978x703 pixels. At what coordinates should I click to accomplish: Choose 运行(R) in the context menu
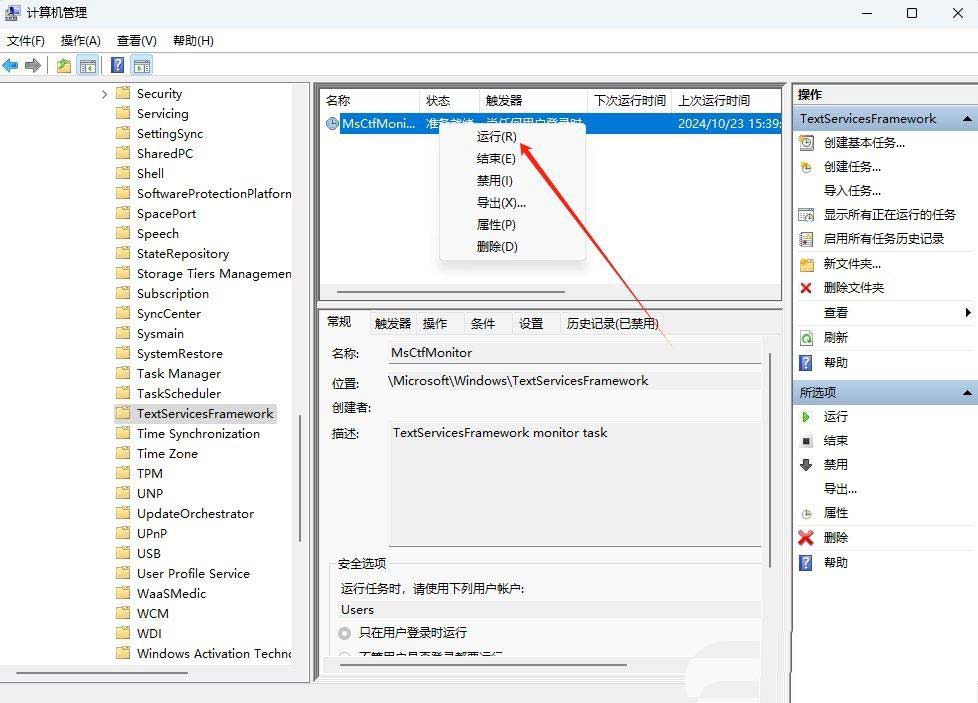coord(497,137)
